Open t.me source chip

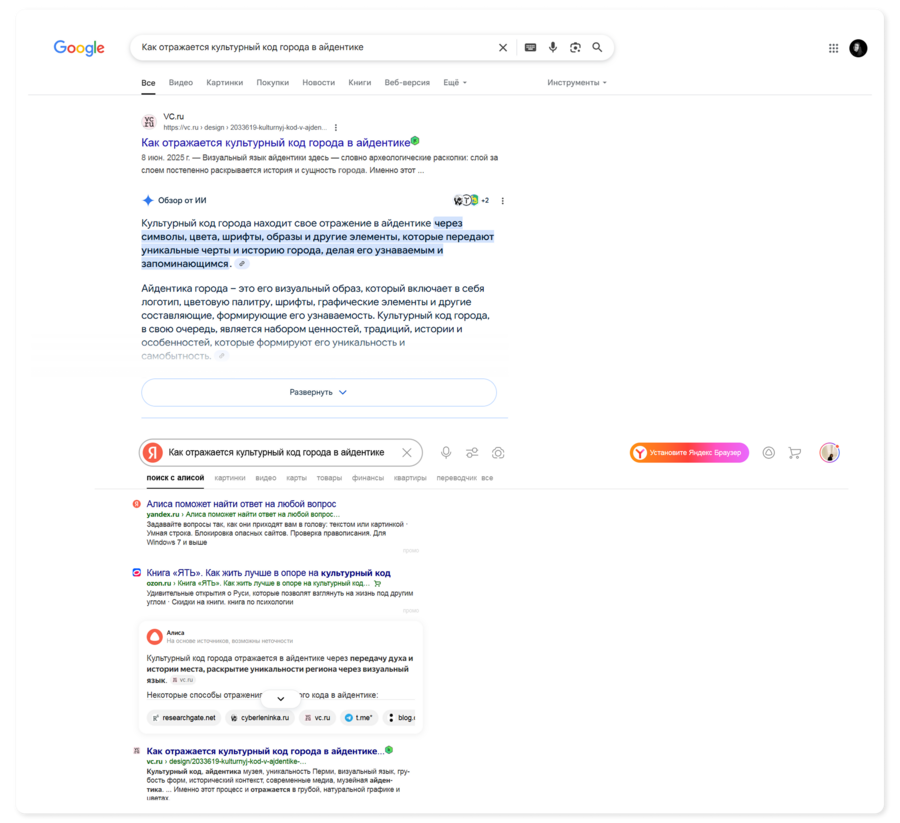coord(359,718)
